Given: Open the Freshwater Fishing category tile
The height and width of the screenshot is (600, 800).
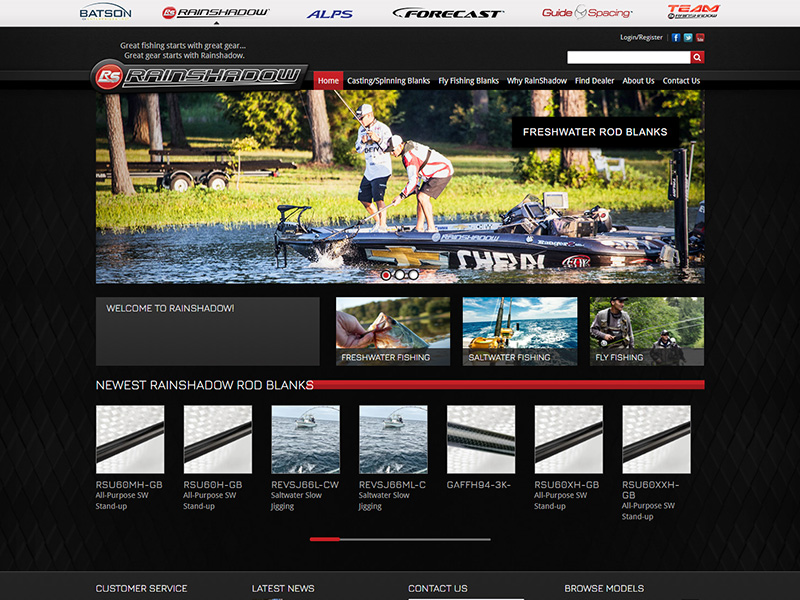Looking at the screenshot, I should coord(393,331).
